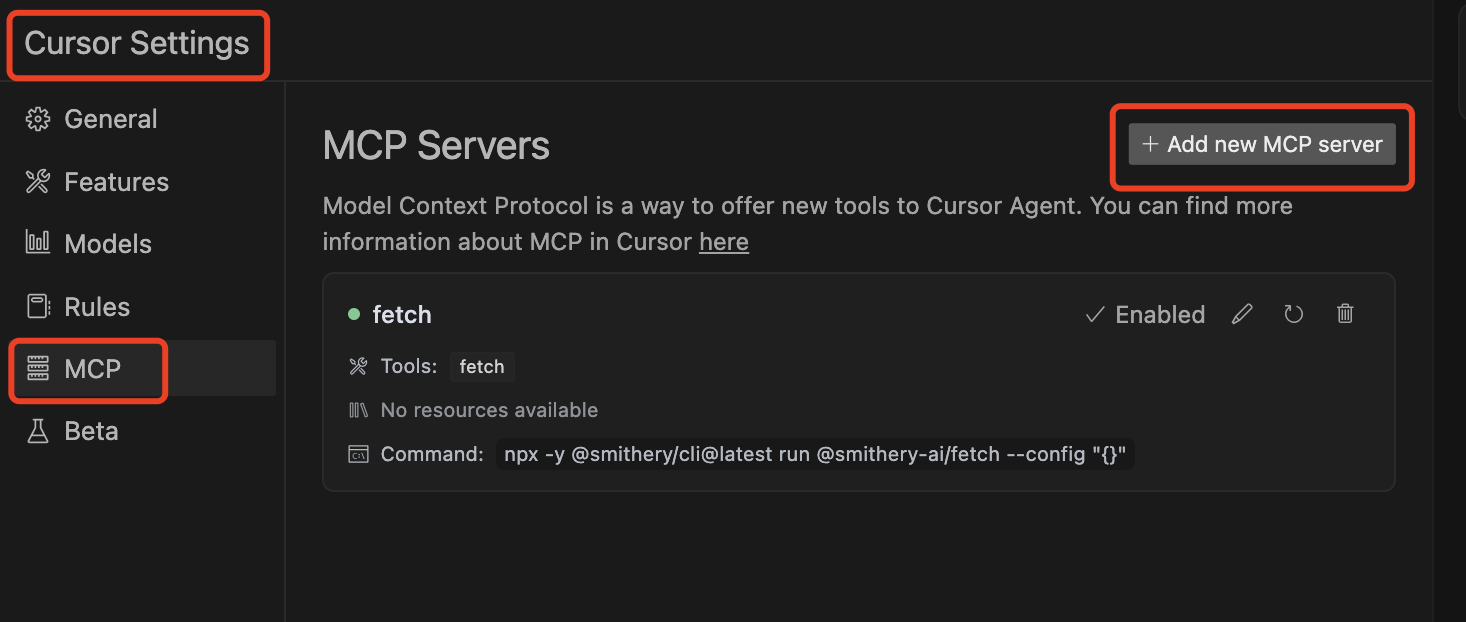Click the green status dot beside fetch
The width and height of the screenshot is (1466, 622).
353,314
